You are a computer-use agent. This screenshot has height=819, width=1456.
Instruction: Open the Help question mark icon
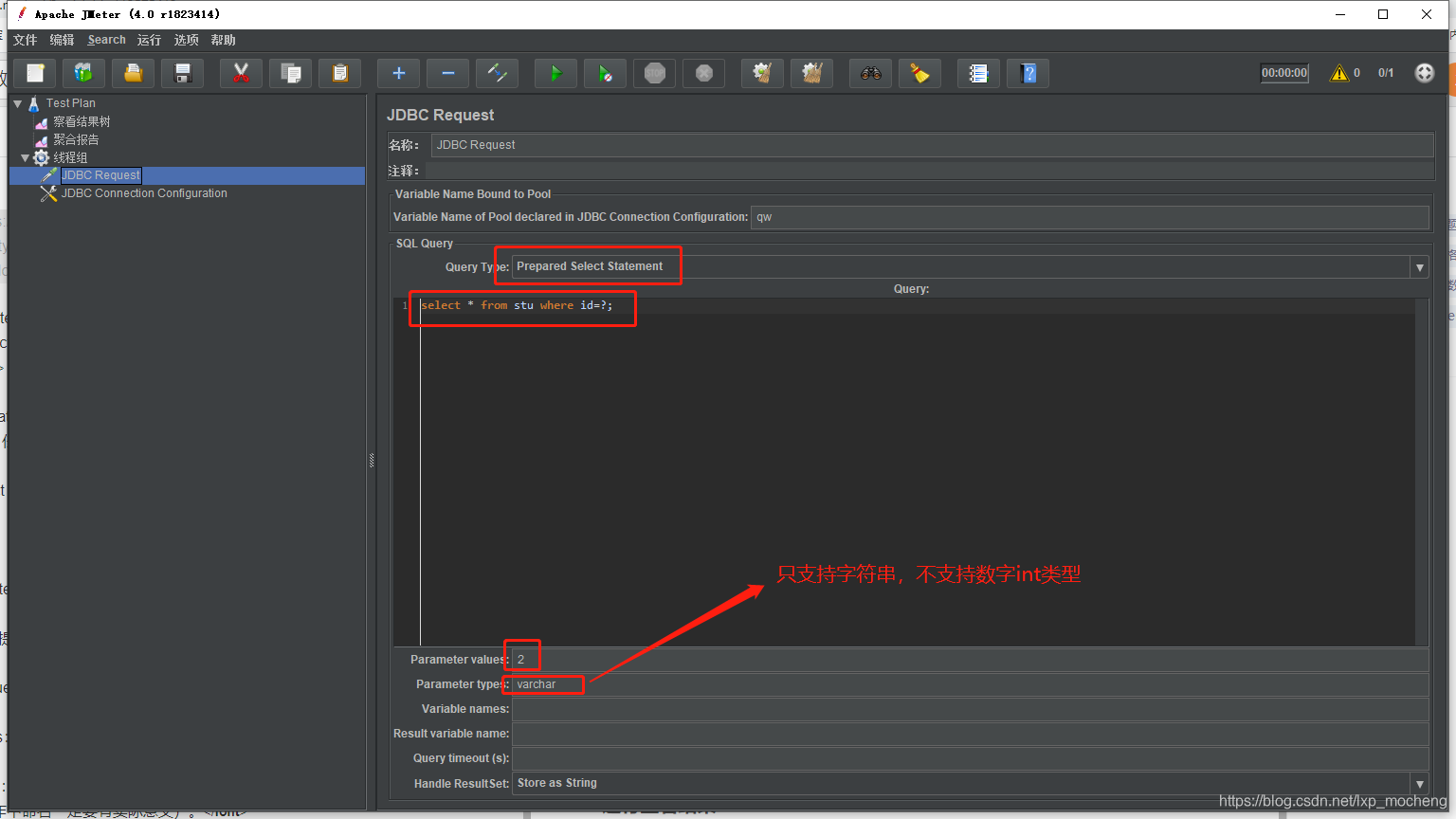click(1028, 73)
